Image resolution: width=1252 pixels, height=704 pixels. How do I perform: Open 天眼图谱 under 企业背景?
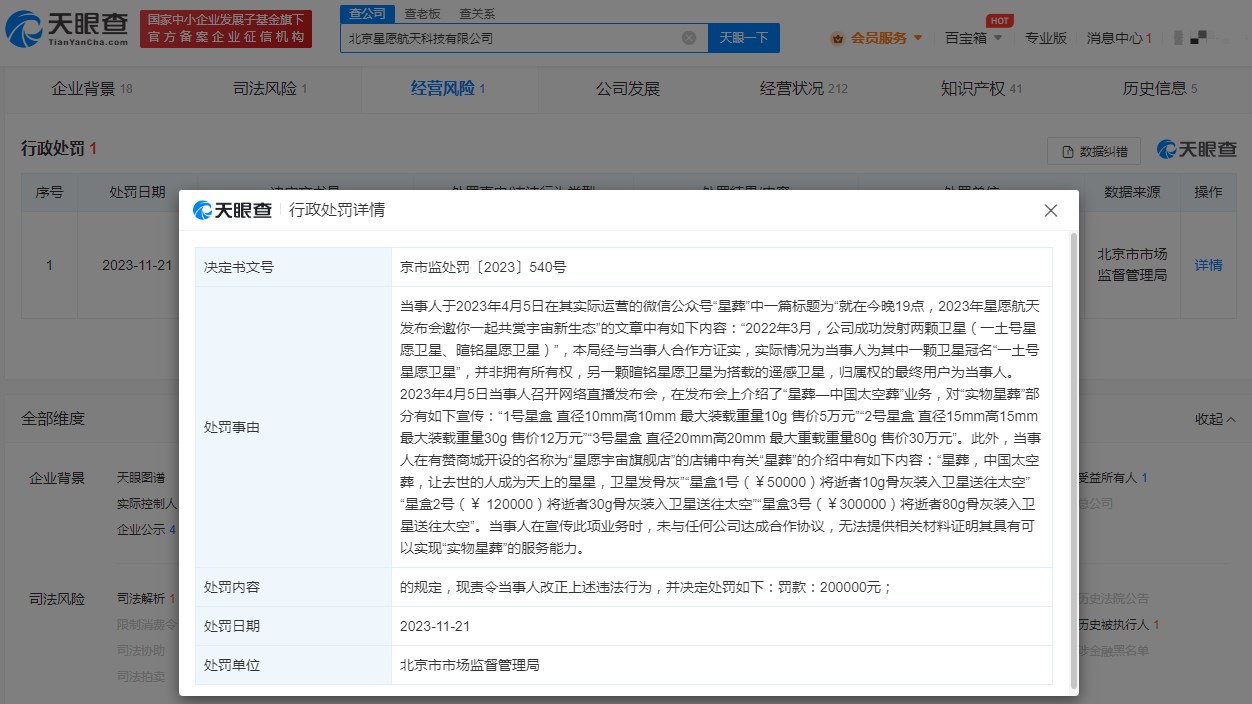pos(141,478)
